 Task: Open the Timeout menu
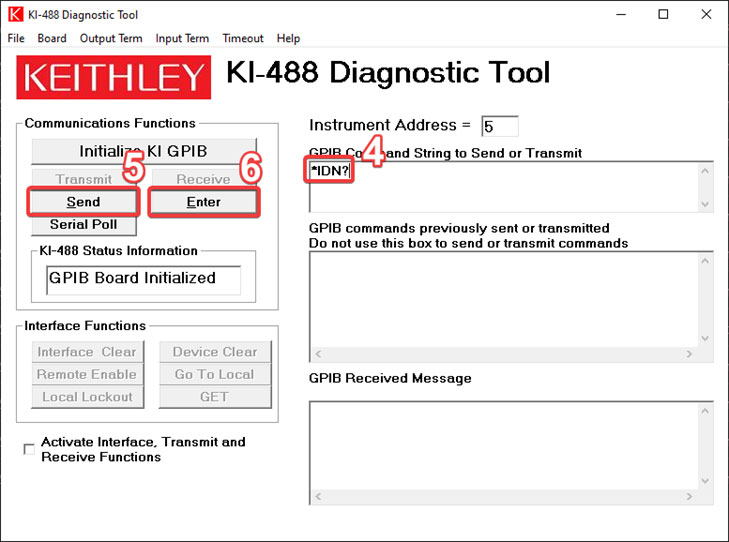point(243,38)
